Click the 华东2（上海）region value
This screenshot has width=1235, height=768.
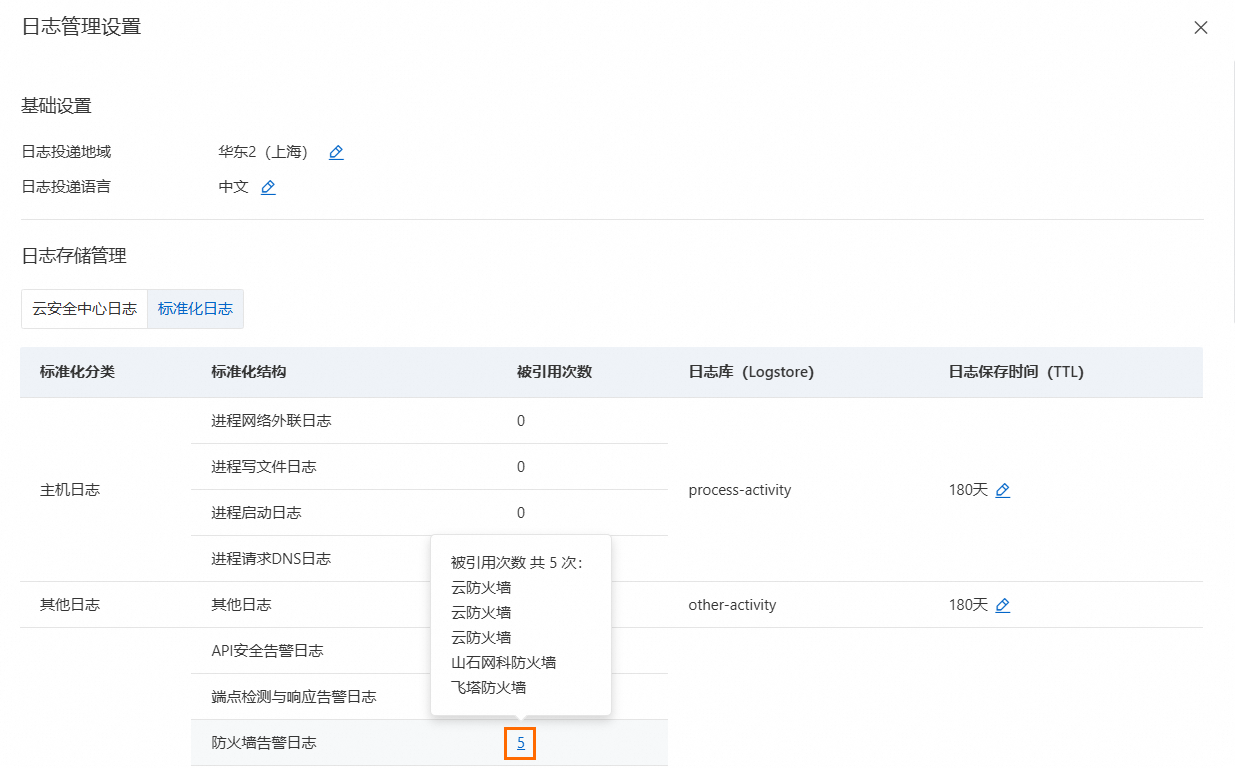coord(264,153)
